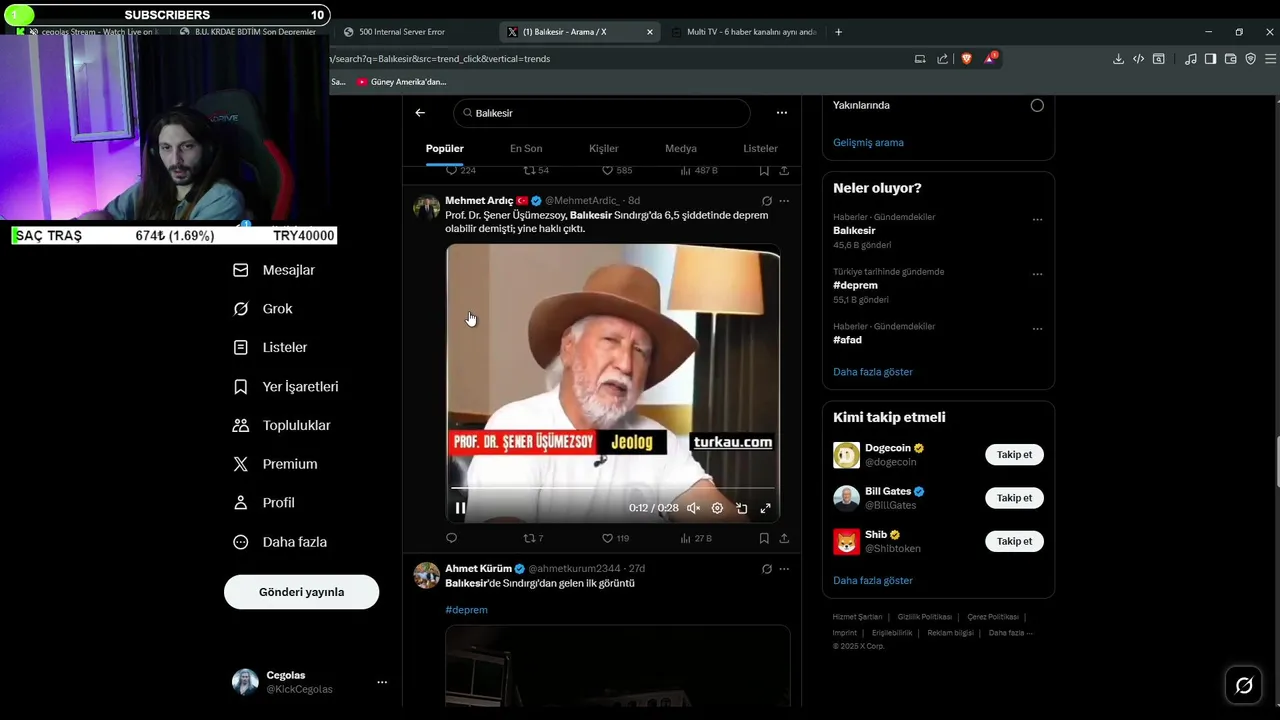This screenshot has height=720, width=1280.
Task: Seek along the video progress bar
Action: (x=613, y=488)
